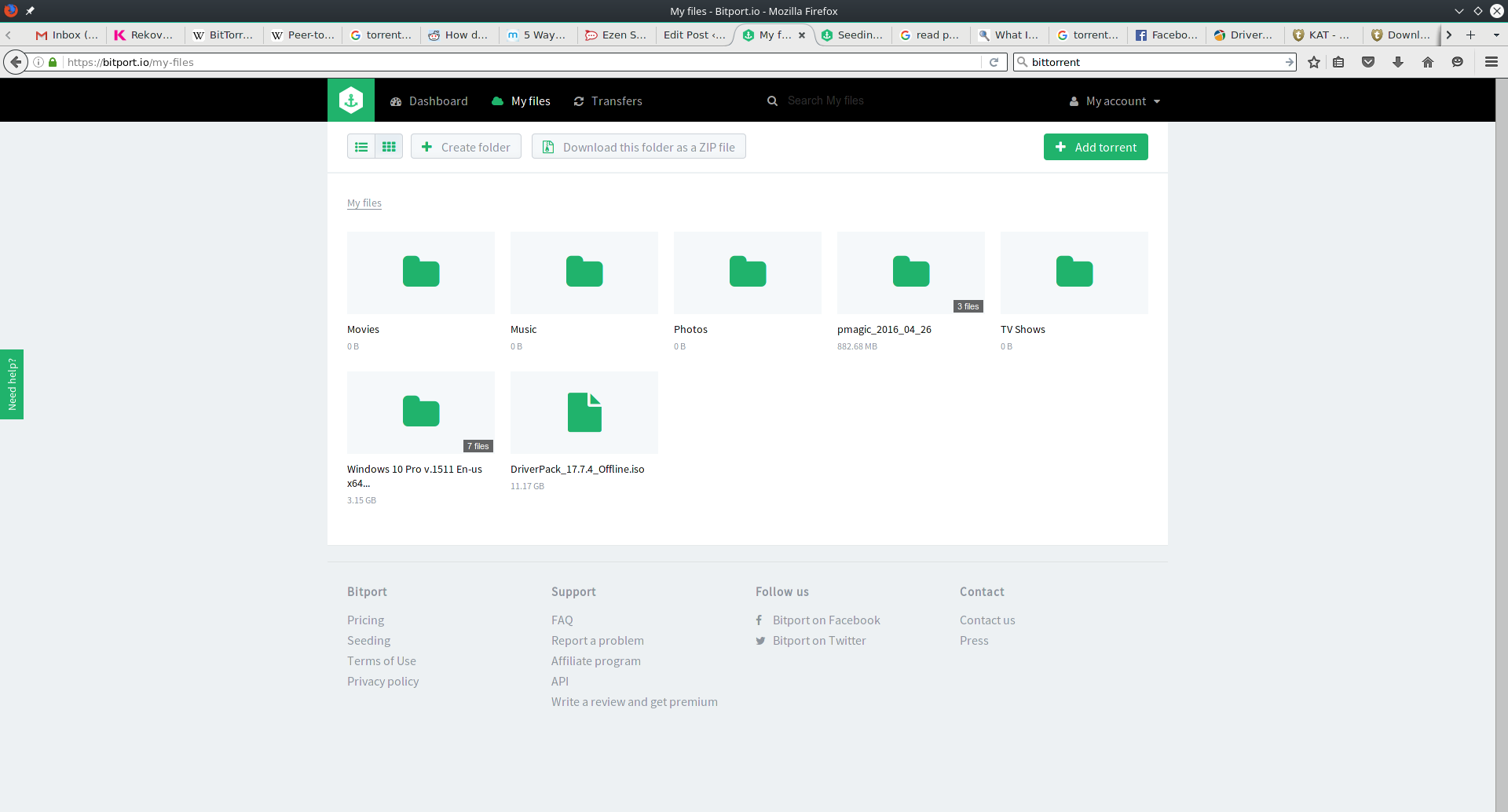Switch to the Inbox Gmail tab
This screenshot has width=1508, height=812.
[68, 35]
